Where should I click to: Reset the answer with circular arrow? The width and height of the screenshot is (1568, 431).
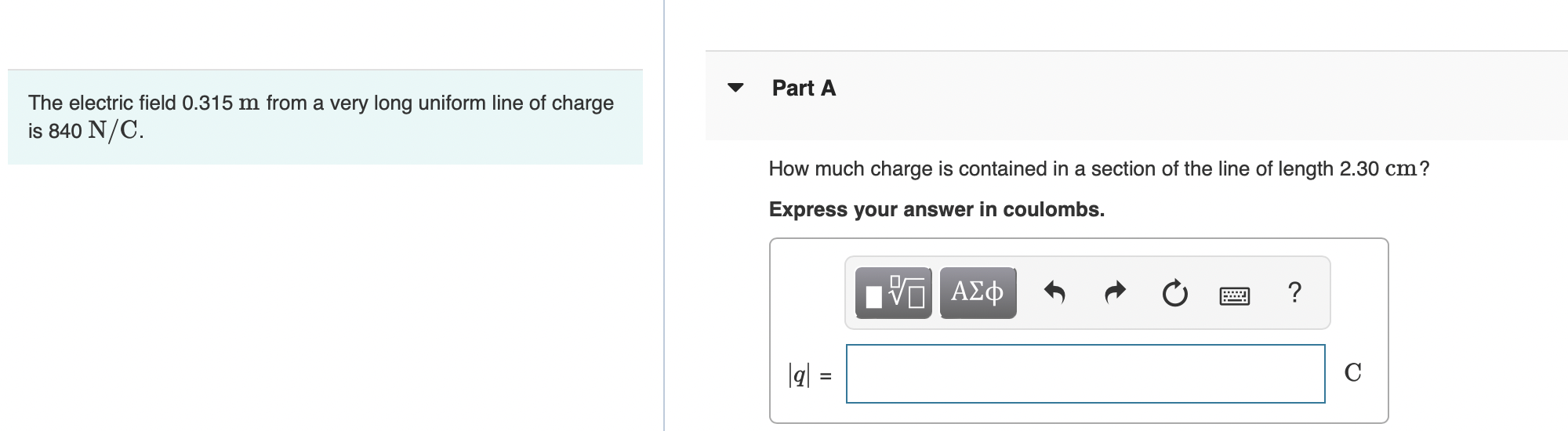tap(1174, 294)
